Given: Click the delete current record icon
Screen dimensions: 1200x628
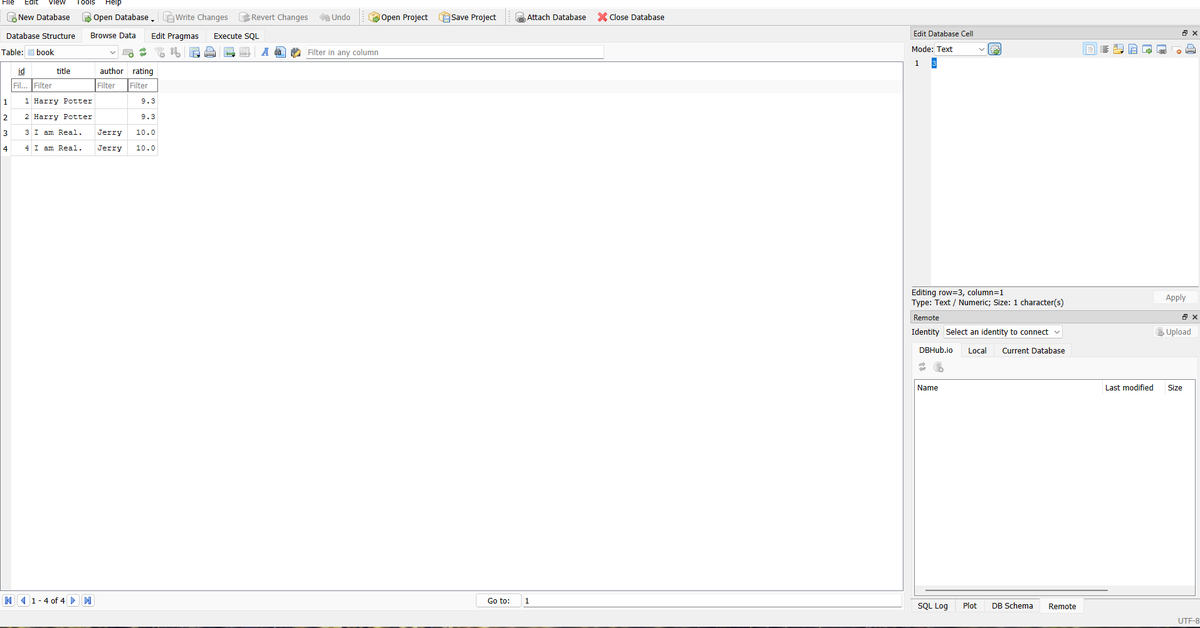Looking at the screenshot, I should tap(245, 52).
